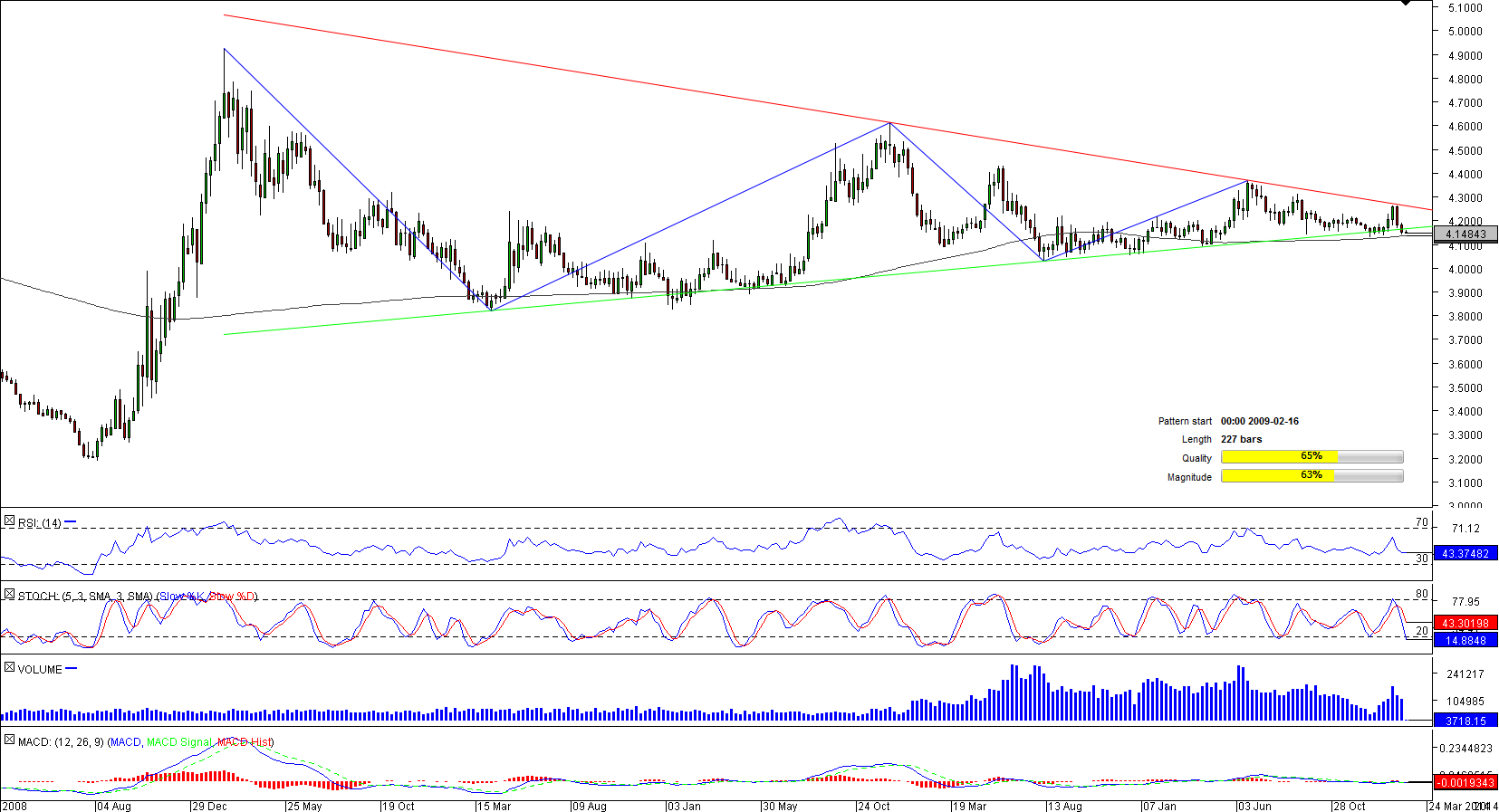
Task: Click the RSI value label 43.37482
Action: (1465, 553)
